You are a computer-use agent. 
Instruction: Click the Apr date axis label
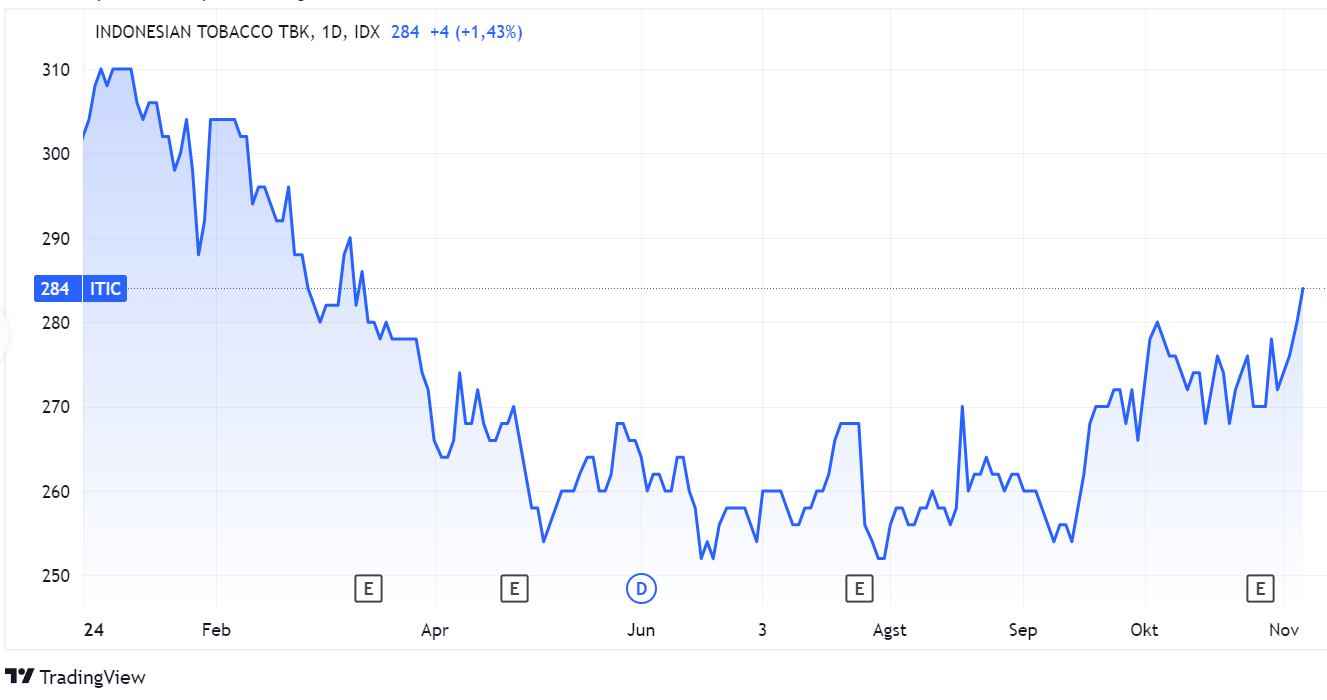tap(434, 630)
